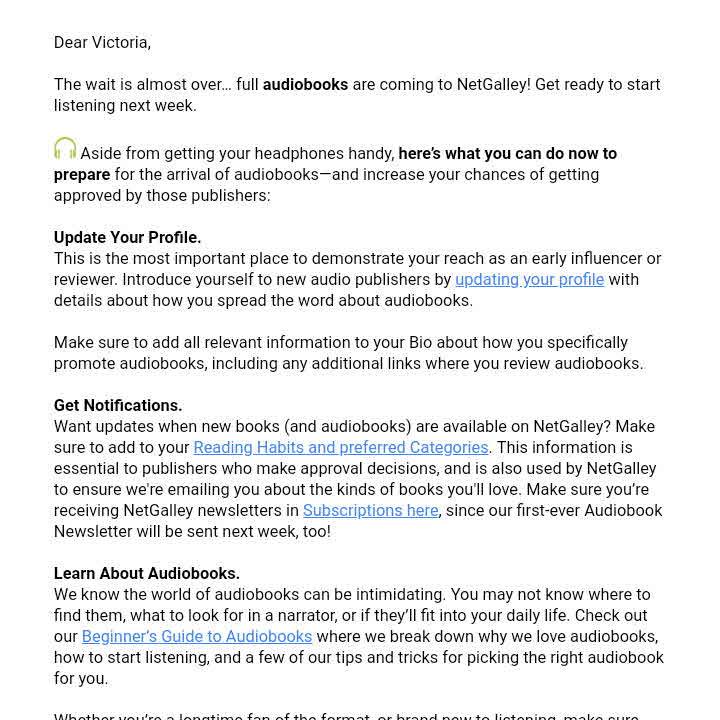Image resolution: width=720 pixels, height=720 pixels.
Task: Visit the Beginner's Guide to Audiobooks link
Action: [197, 636]
